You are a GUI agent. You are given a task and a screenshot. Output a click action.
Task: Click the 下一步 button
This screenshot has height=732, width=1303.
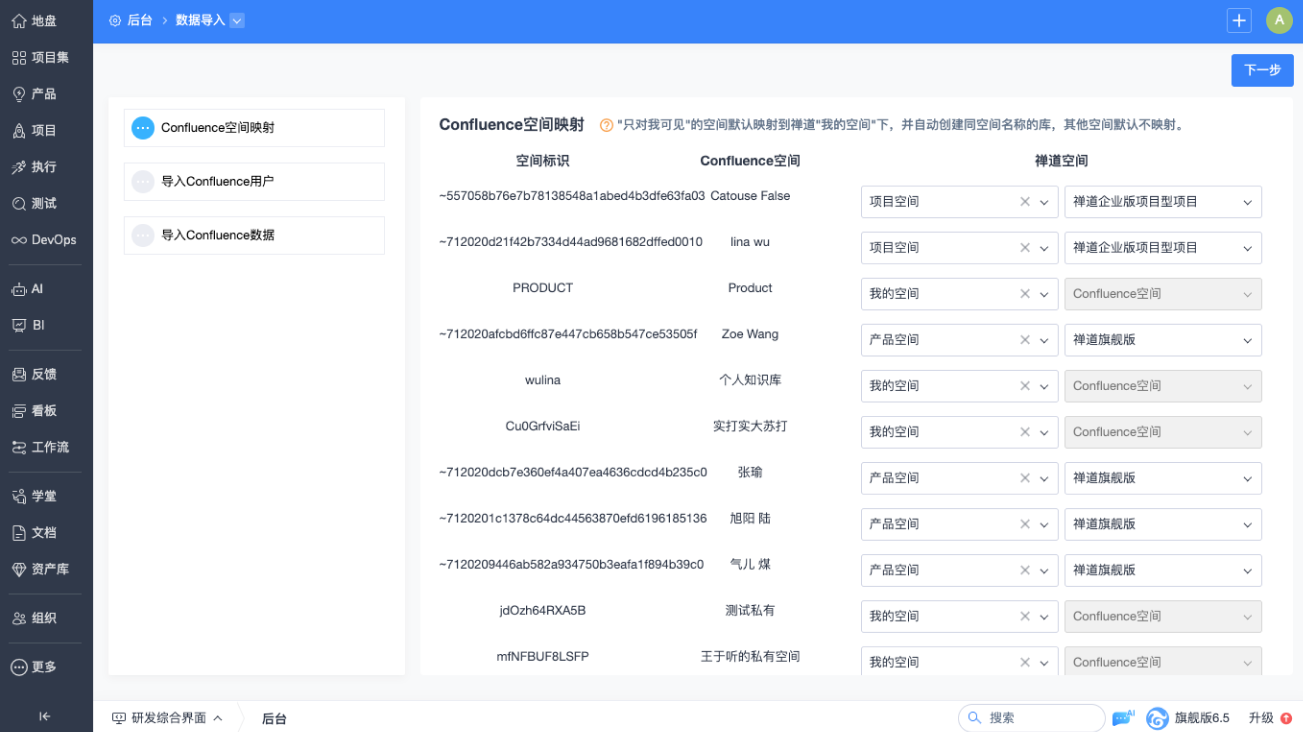(x=1261, y=70)
